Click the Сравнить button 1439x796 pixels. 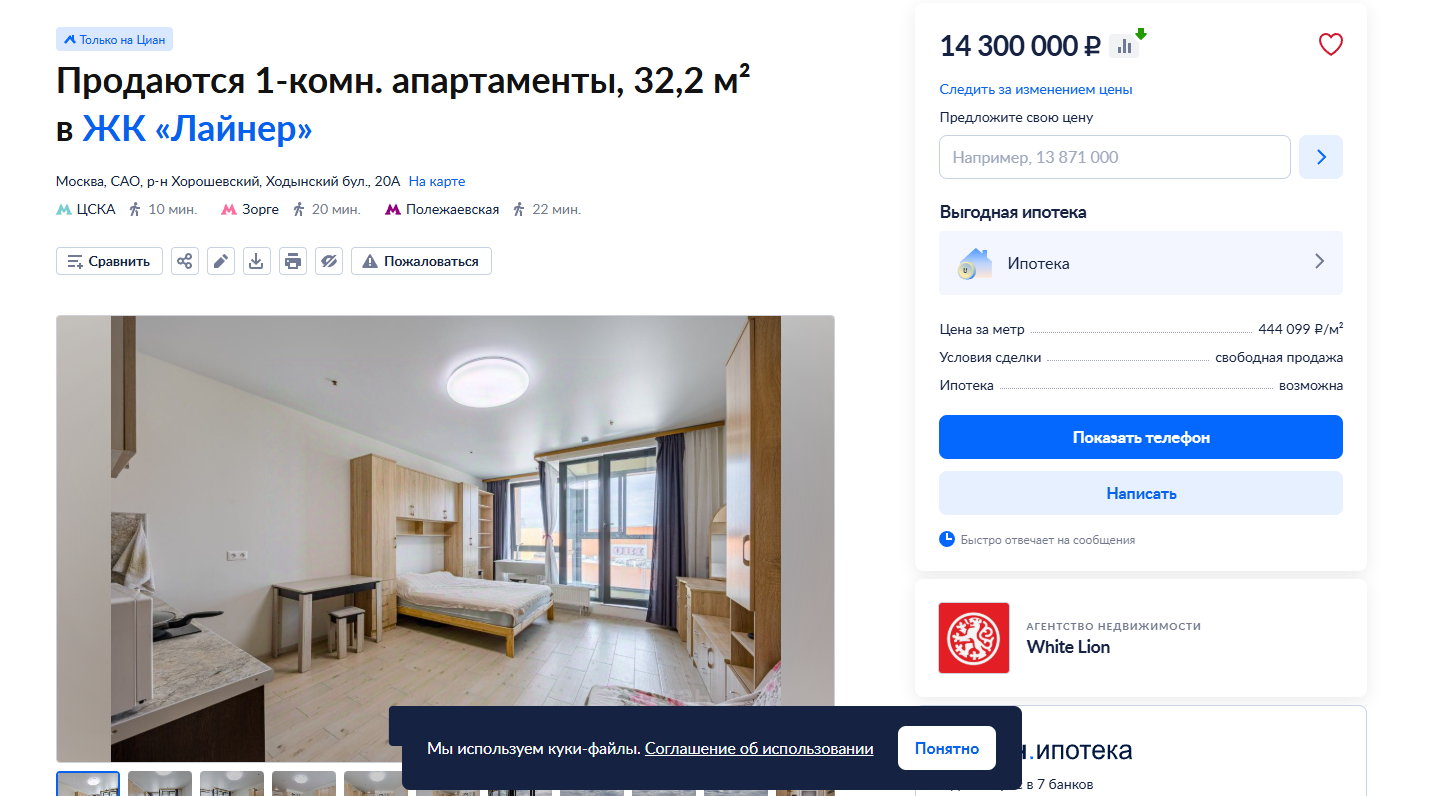(x=109, y=261)
